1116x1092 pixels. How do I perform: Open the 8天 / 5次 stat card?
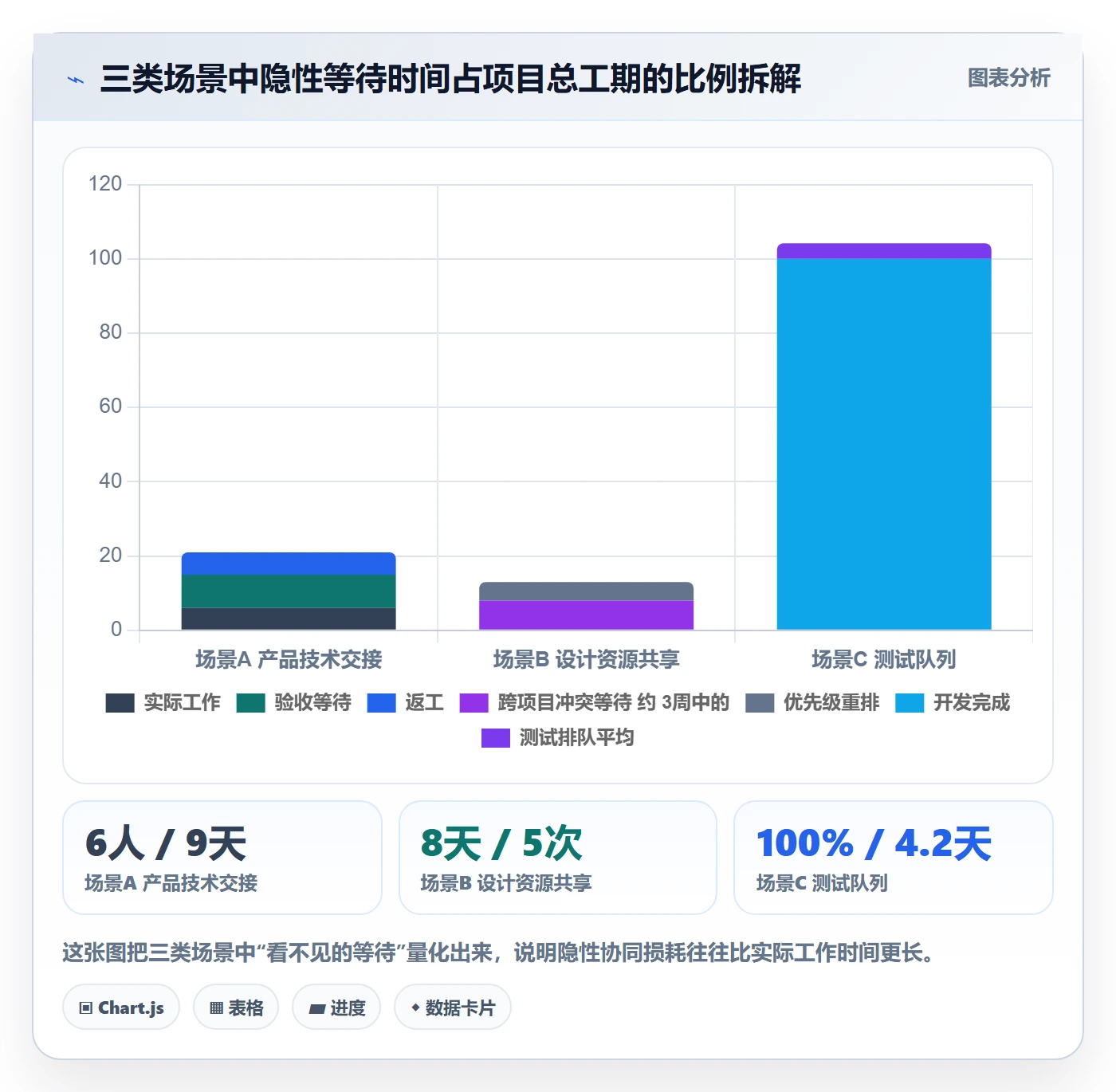(558, 858)
